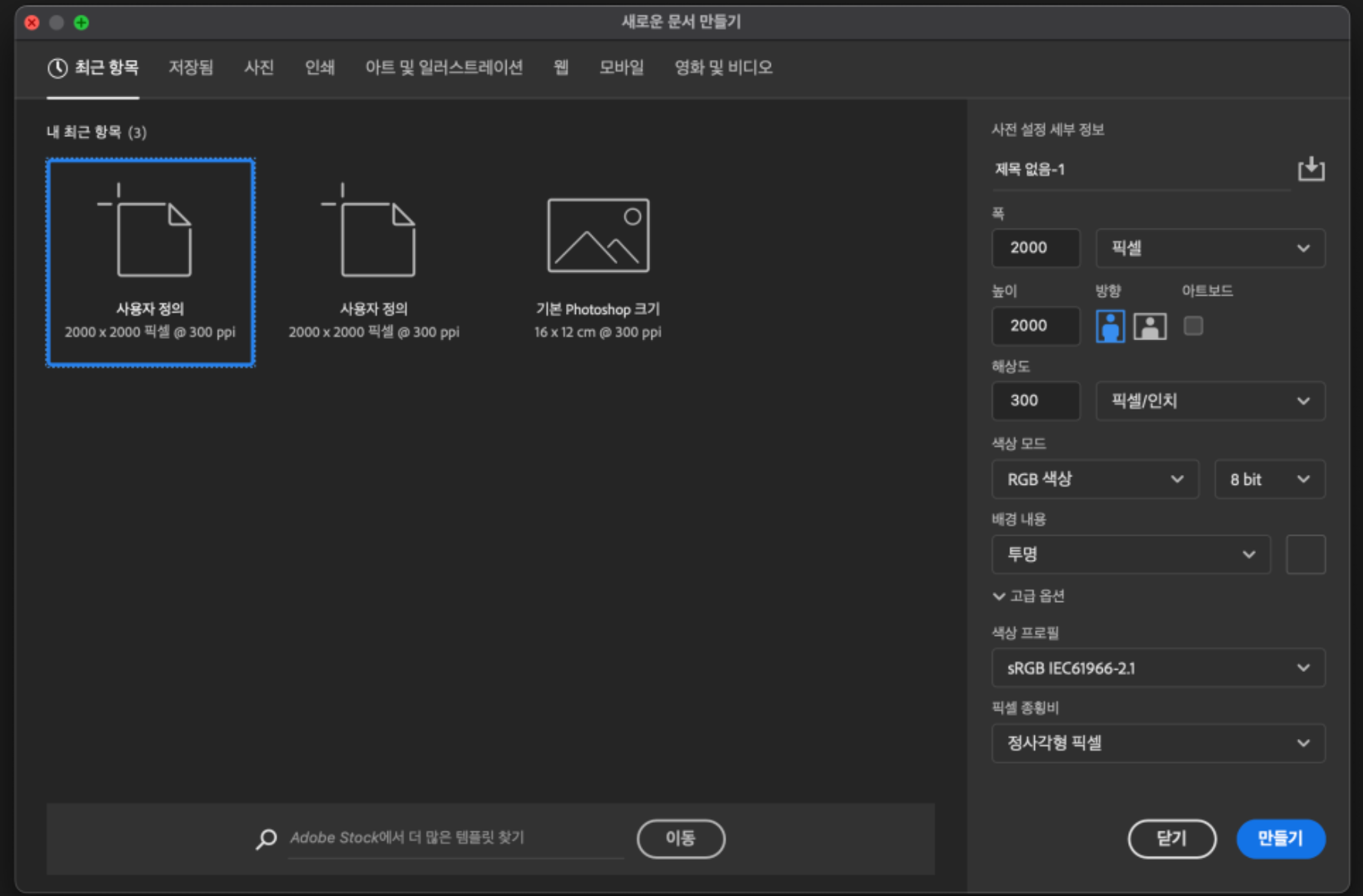1363x896 pixels.
Task: Click the 이동 go button
Action: tap(681, 838)
